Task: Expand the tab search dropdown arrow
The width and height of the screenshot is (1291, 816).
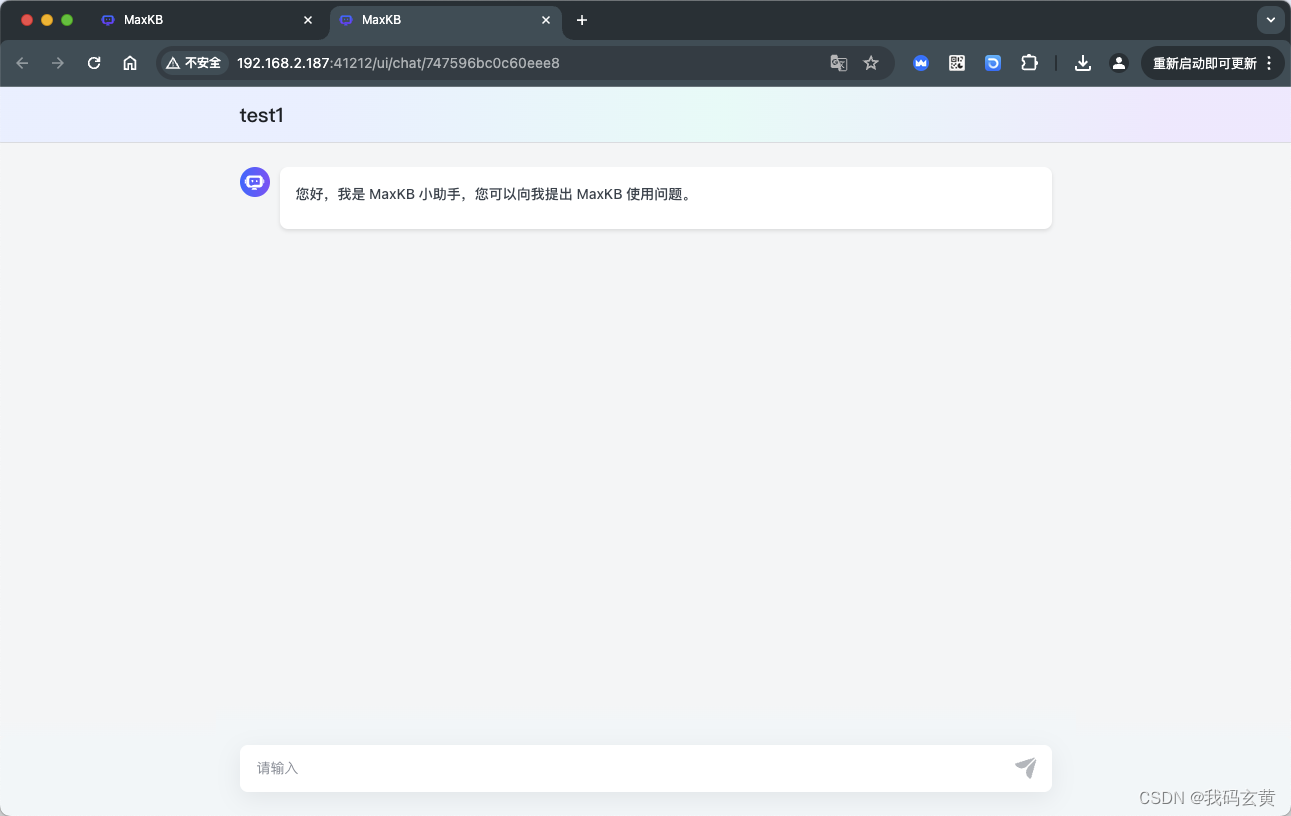Action: 1271,20
